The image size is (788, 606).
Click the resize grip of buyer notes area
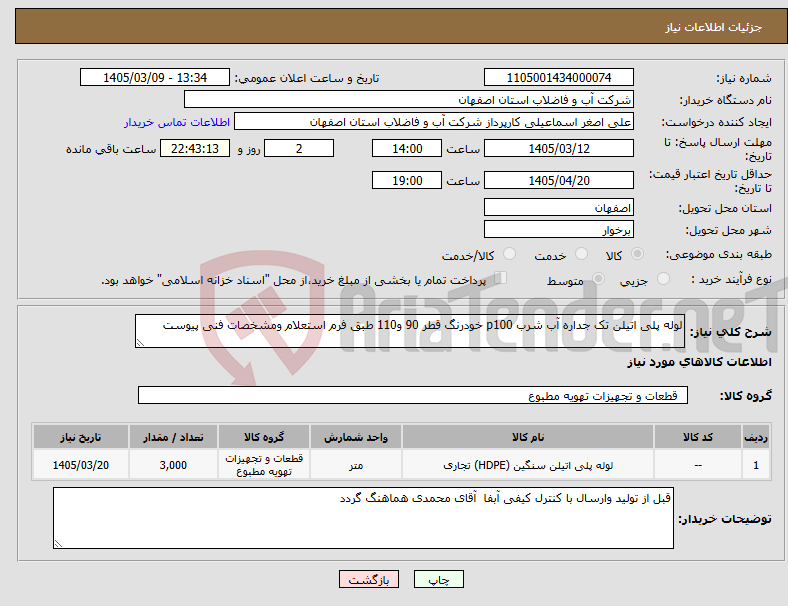(58, 544)
